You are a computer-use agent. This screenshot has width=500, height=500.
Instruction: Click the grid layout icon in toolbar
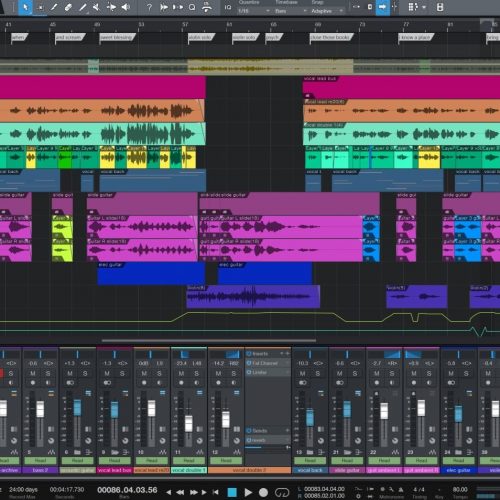pyautogui.click(x=413, y=7)
